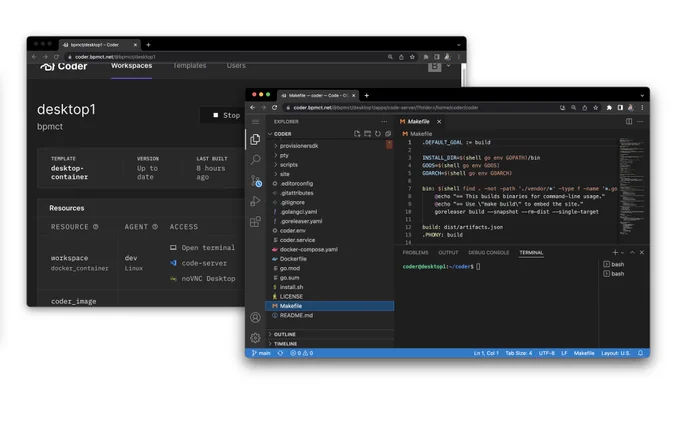Screen dimensions: 680x426
Task: Open the Source Control view
Action: (x=256, y=180)
